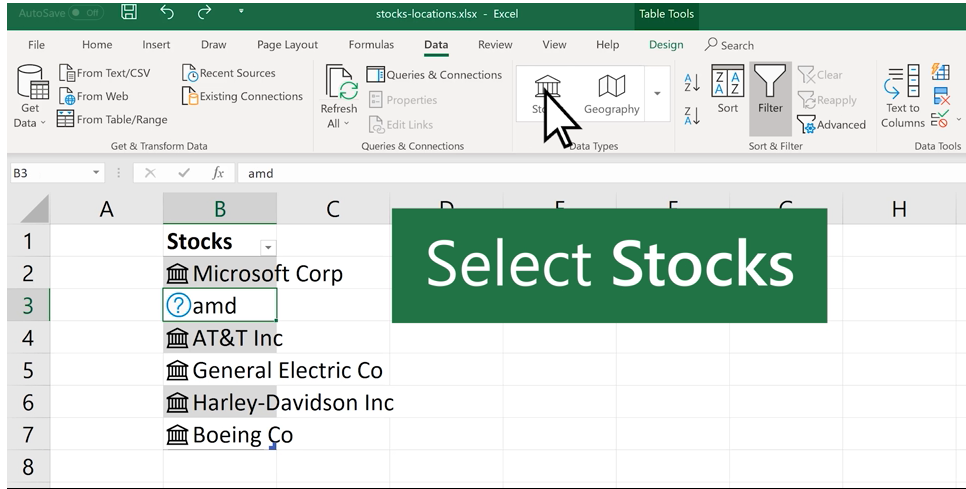966x489 pixels.
Task: Open Queries & Connections pane
Action: [x=435, y=75]
